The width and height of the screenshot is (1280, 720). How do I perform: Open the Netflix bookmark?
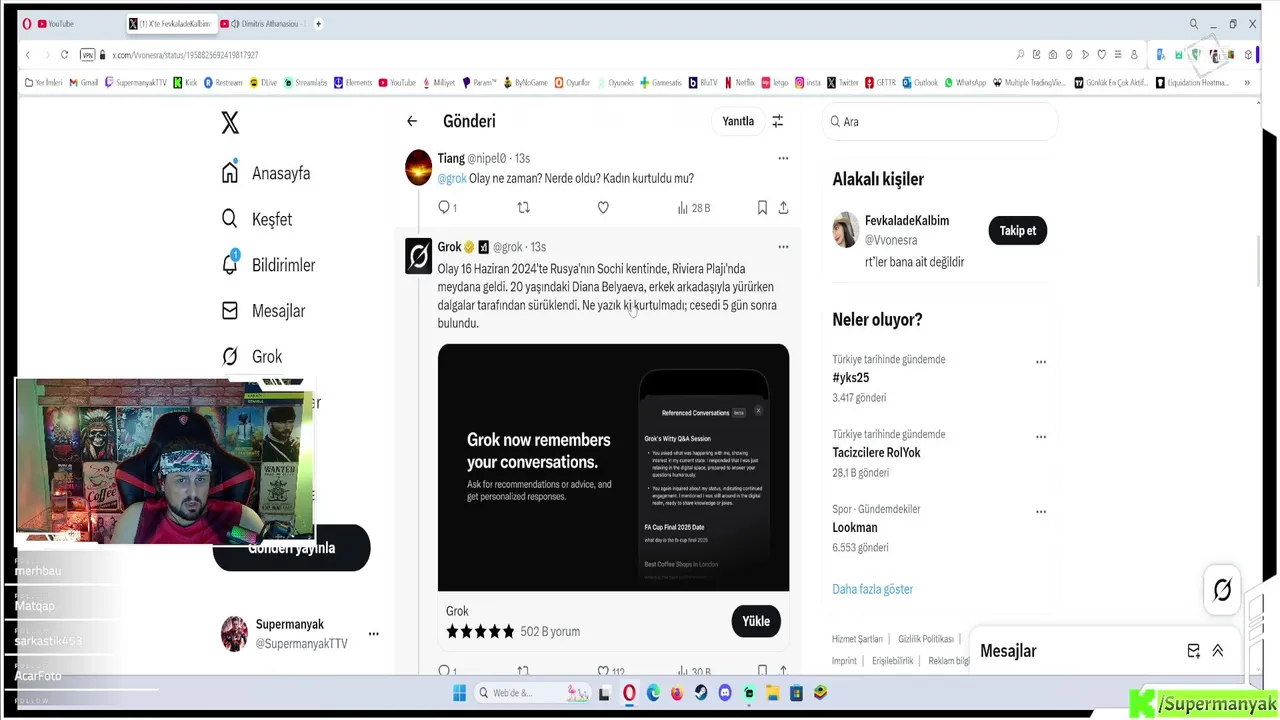740,83
